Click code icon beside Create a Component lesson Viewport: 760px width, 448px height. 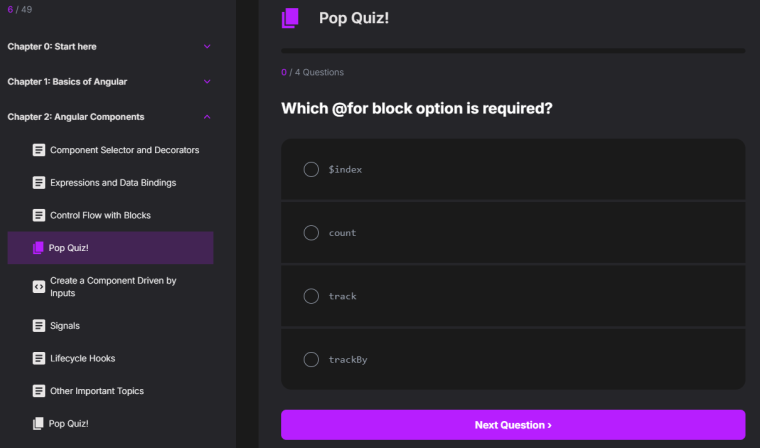[39, 287]
